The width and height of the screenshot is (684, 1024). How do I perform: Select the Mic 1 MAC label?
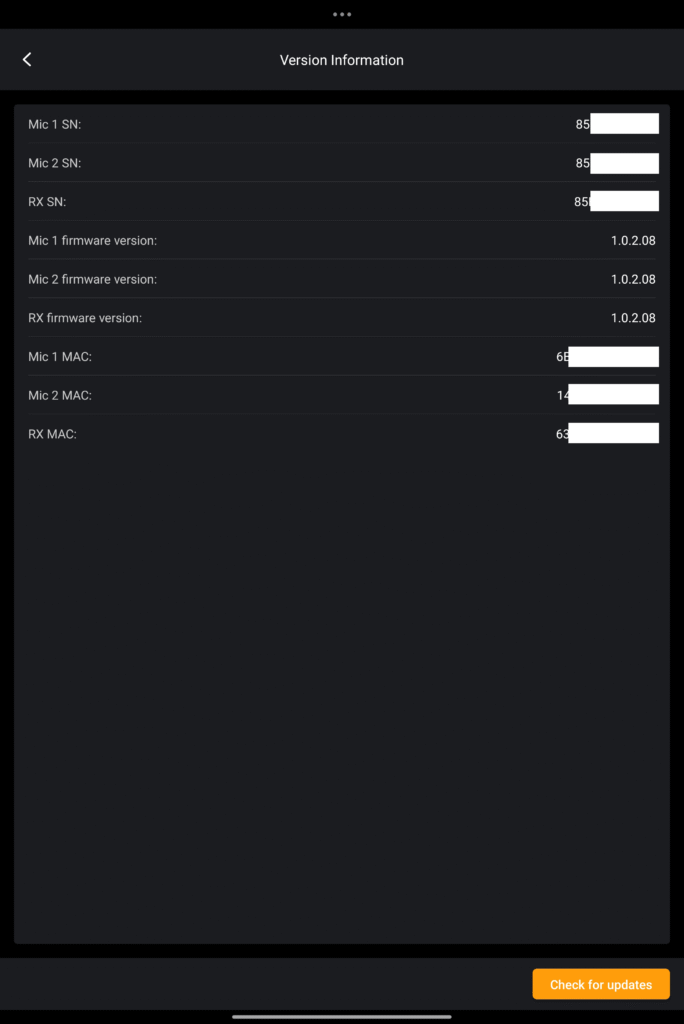point(60,357)
